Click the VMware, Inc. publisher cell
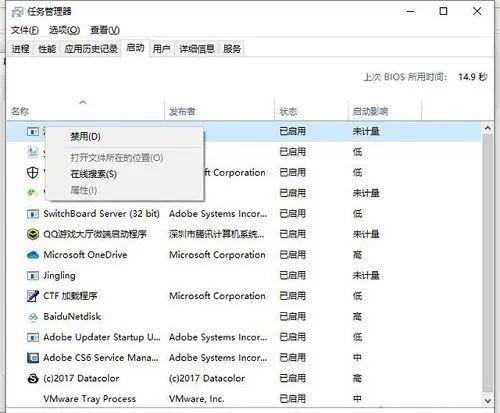500x413 pixels. pos(196,399)
